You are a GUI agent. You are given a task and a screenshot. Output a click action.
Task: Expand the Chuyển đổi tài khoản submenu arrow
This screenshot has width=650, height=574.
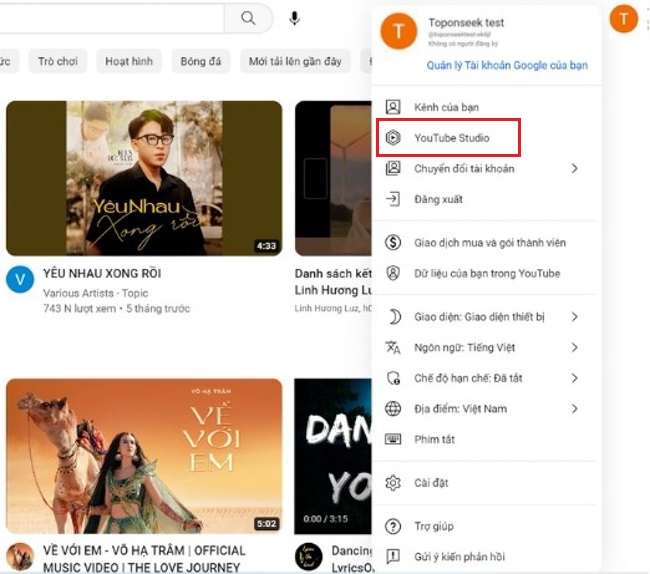[575, 168]
